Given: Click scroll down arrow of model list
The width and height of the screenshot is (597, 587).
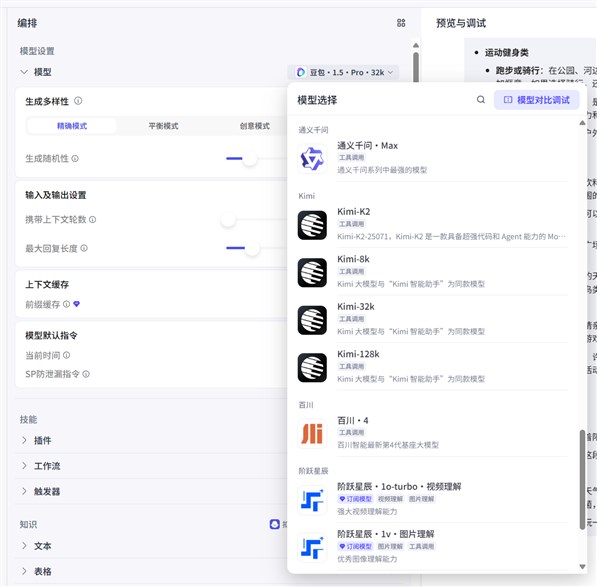Looking at the screenshot, I should (582, 567).
